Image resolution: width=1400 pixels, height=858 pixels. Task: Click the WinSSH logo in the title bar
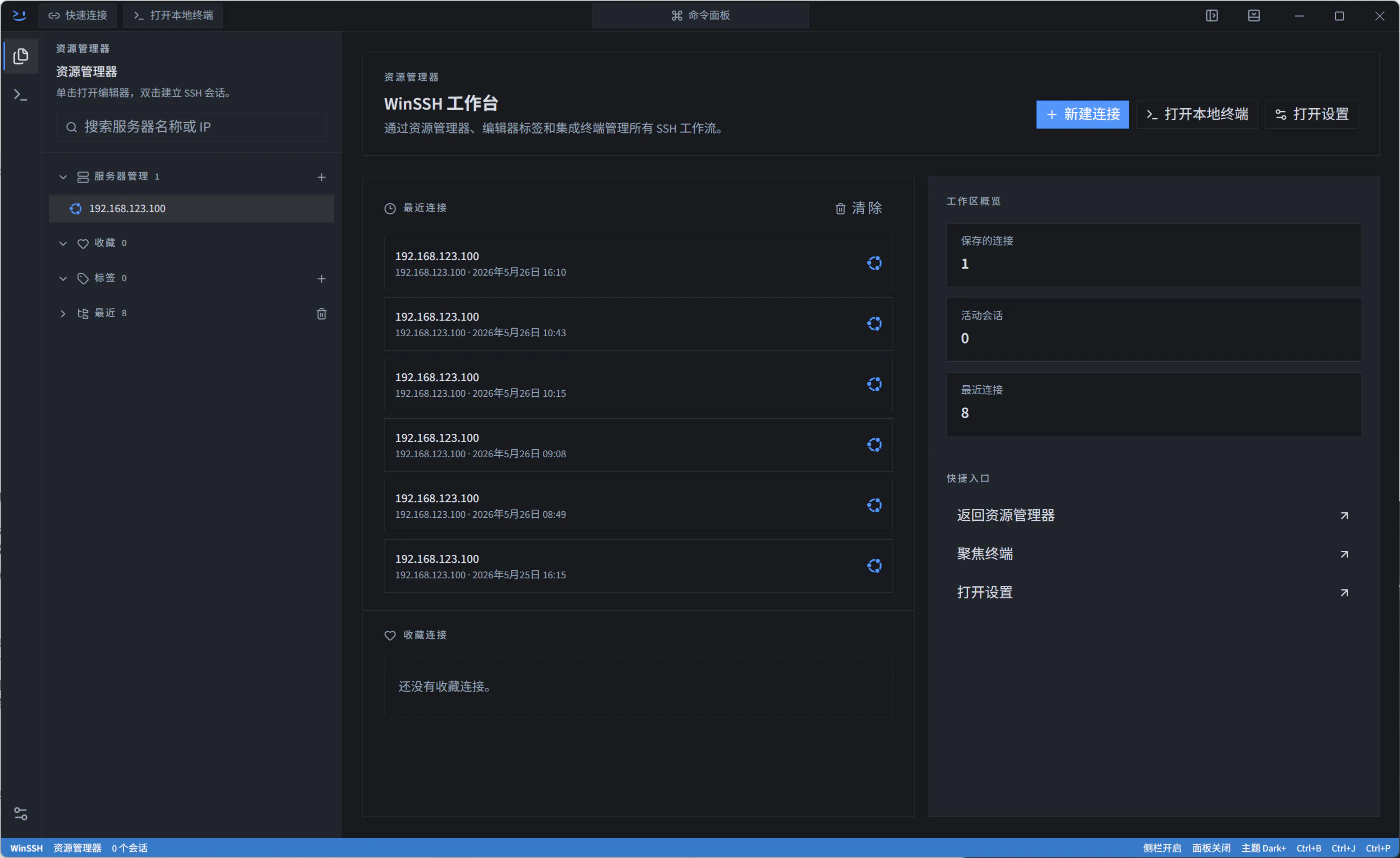click(x=19, y=16)
